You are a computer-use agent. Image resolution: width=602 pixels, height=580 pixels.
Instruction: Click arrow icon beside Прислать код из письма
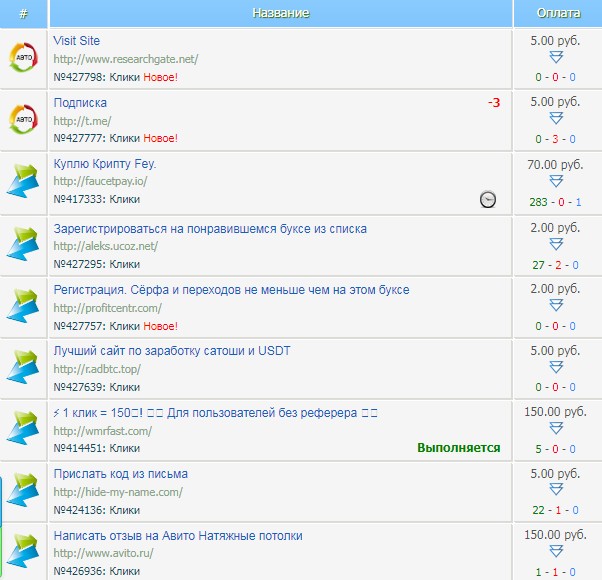pos(22,492)
